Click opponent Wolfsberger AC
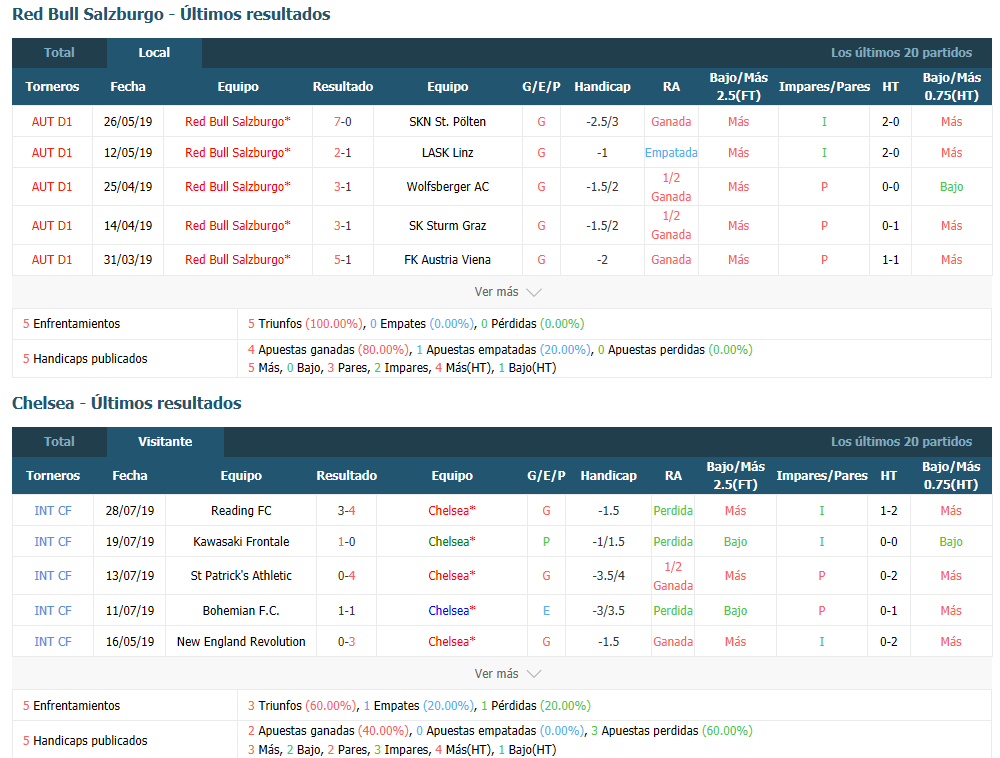This screenshot has width=1000, height=758. pos(448,187)
